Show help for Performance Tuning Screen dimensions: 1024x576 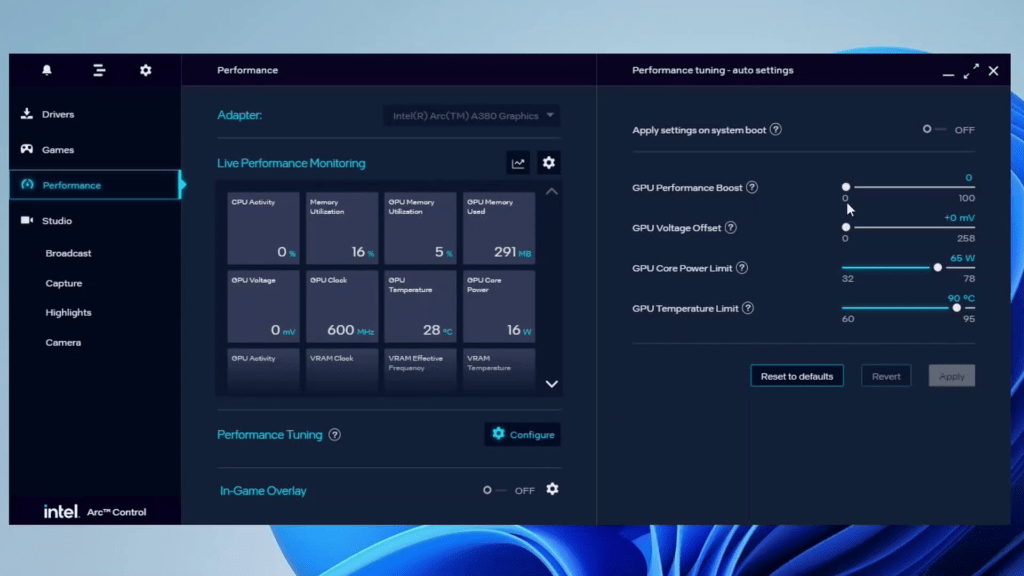click(334, 435)
